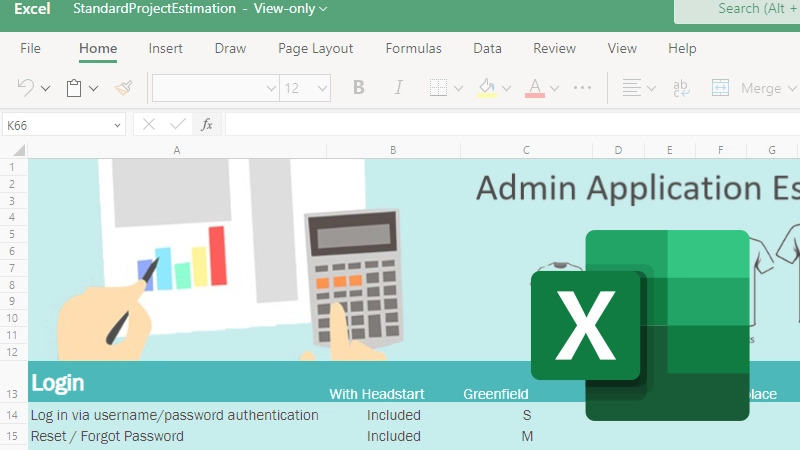The height and width of the screenshot is (450, 800).
Task: Click the Search box
Action: coord(737,11)
